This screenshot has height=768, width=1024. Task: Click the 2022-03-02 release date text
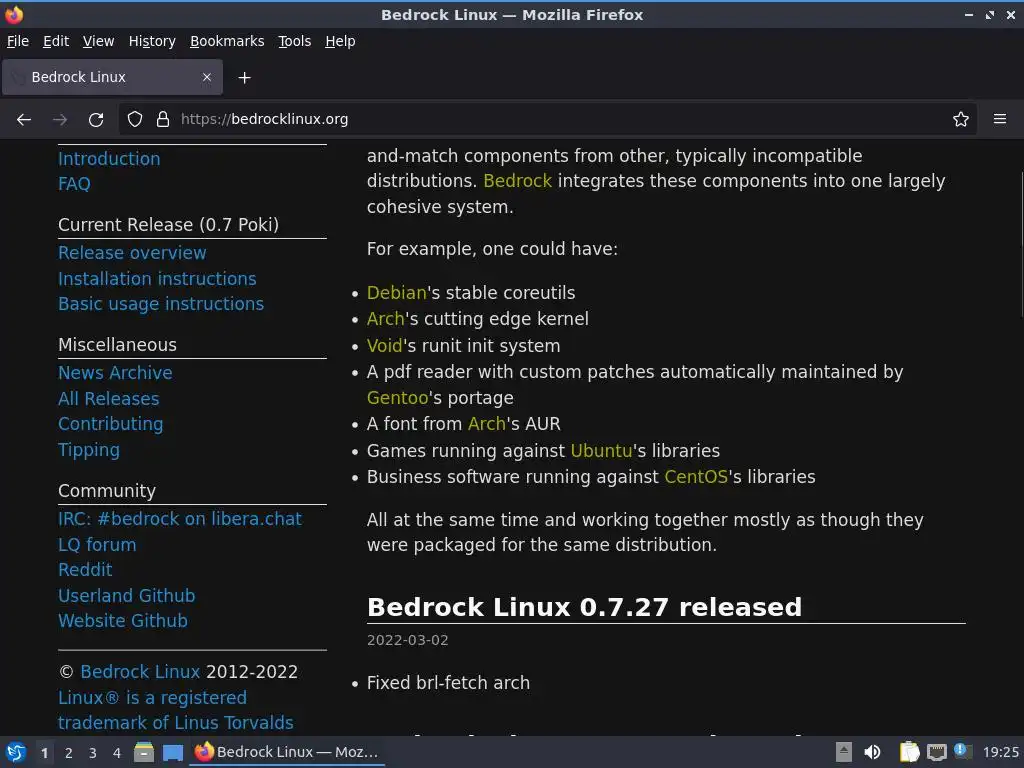click(408, 640)
